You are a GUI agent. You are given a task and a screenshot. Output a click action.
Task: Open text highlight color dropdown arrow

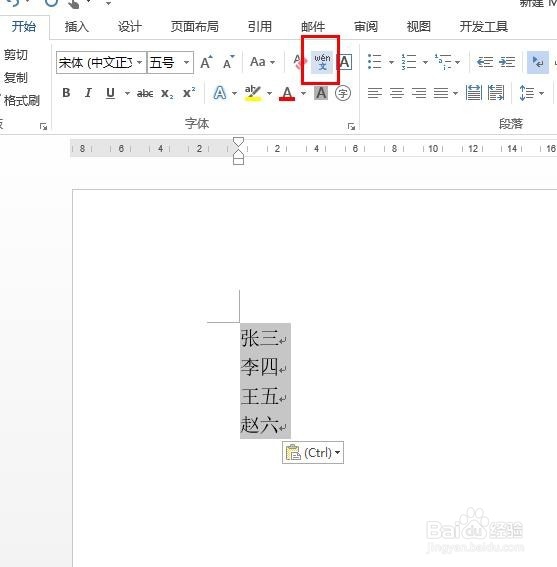point(269,93)
